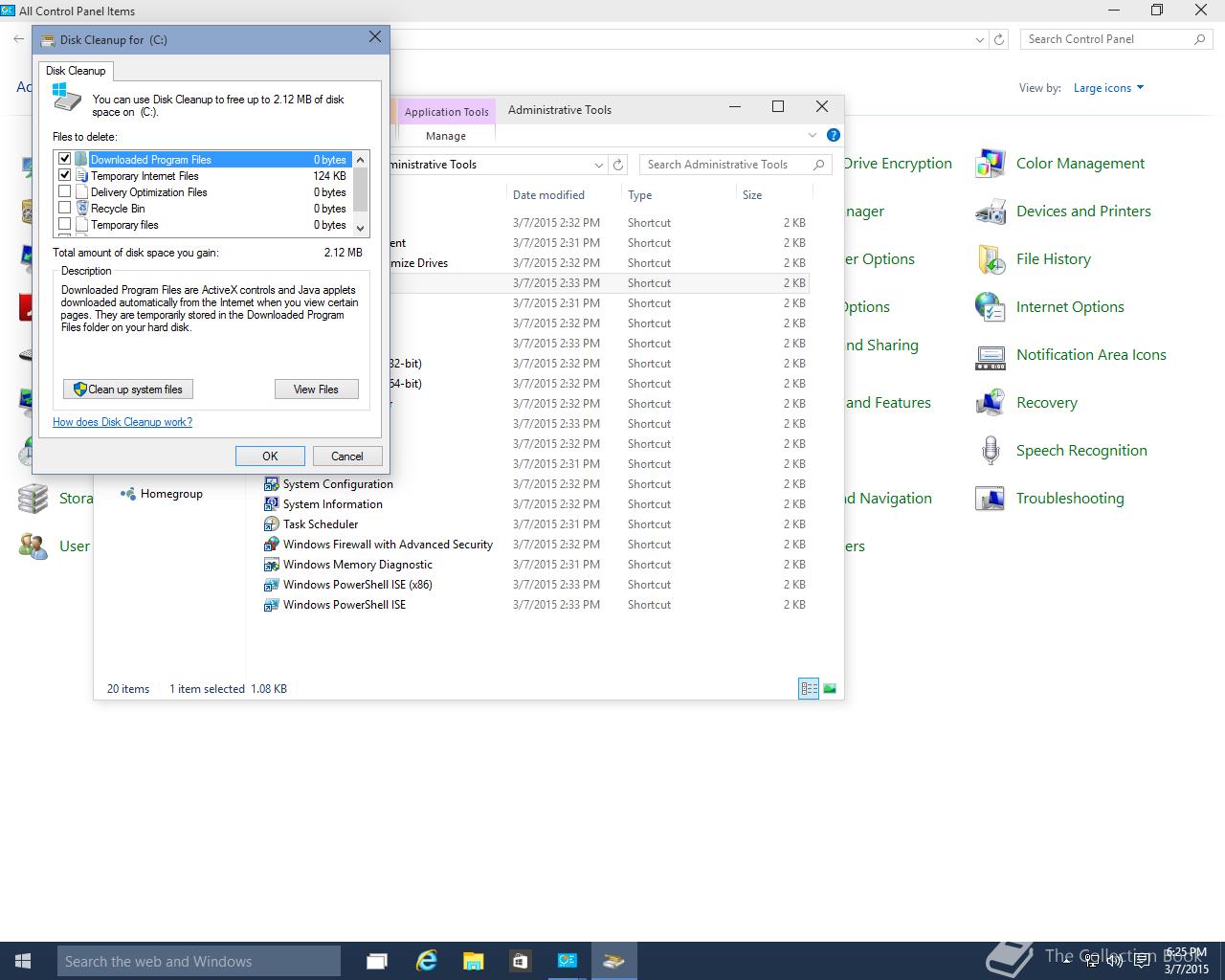1225x980 pixels.
Task: Open the Manage ribbon tab
Action: coord(446,136)
